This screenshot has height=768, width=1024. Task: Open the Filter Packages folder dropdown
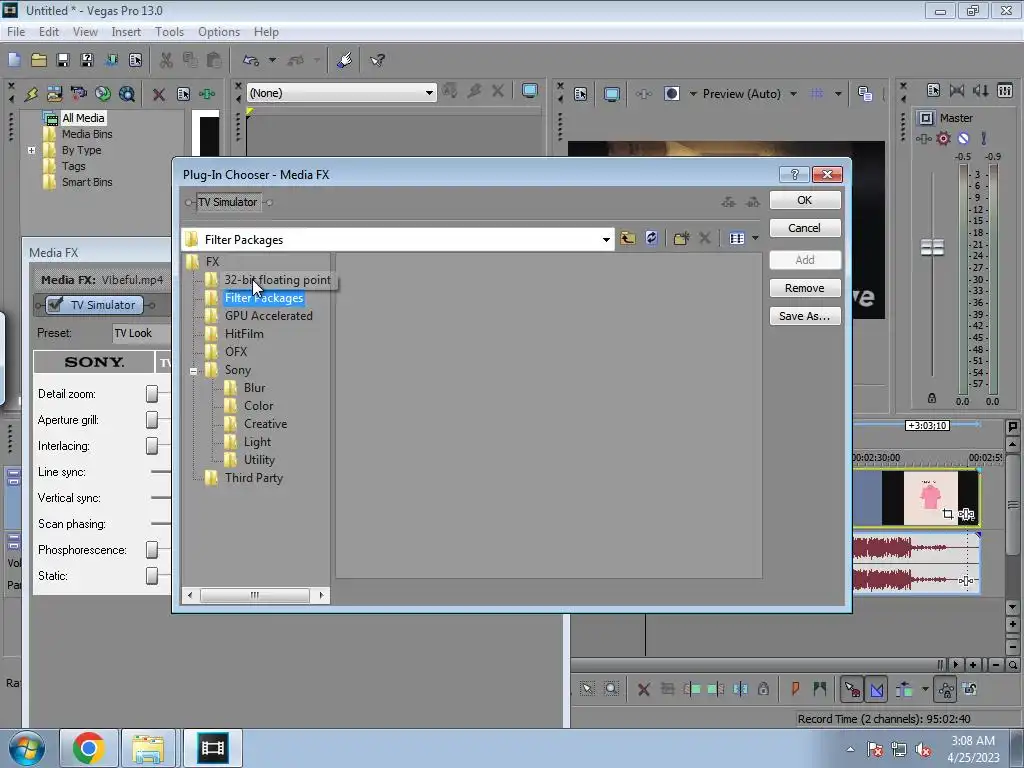coord(606,240)
